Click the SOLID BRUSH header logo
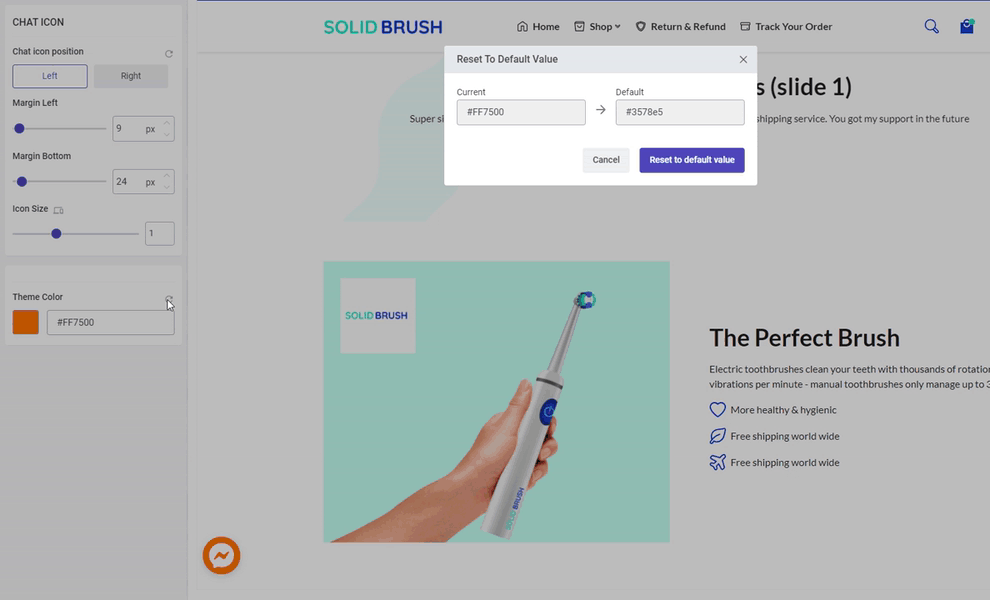 point(383,27)
